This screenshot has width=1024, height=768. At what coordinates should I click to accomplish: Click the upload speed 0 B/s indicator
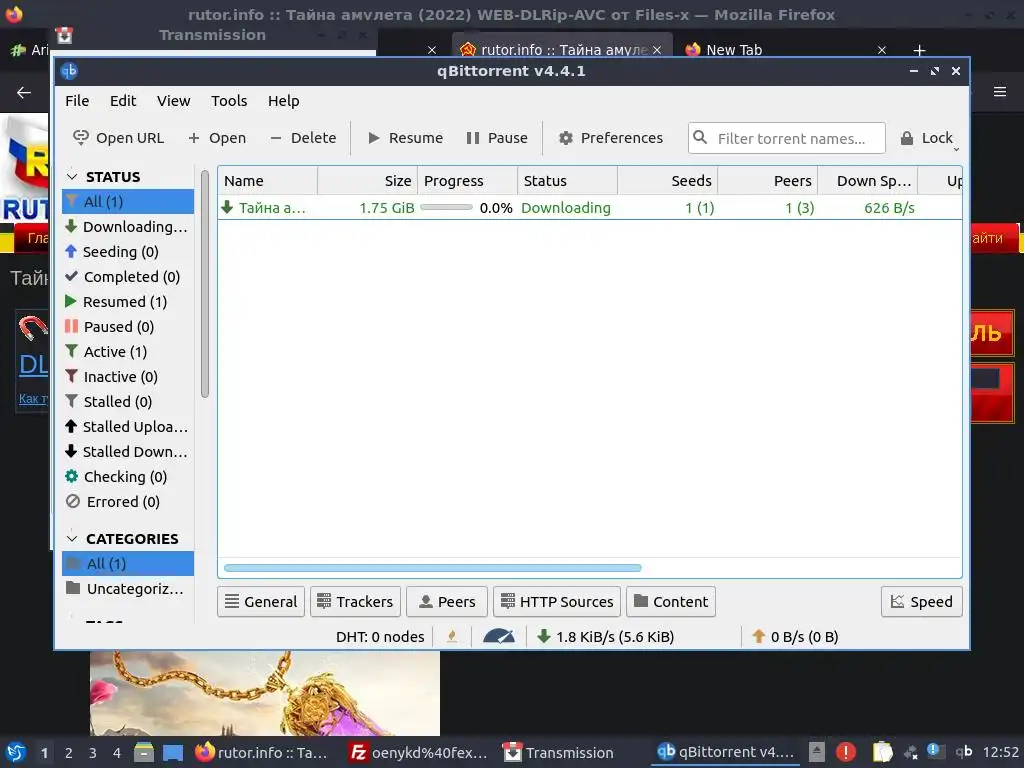click(795, 637)
